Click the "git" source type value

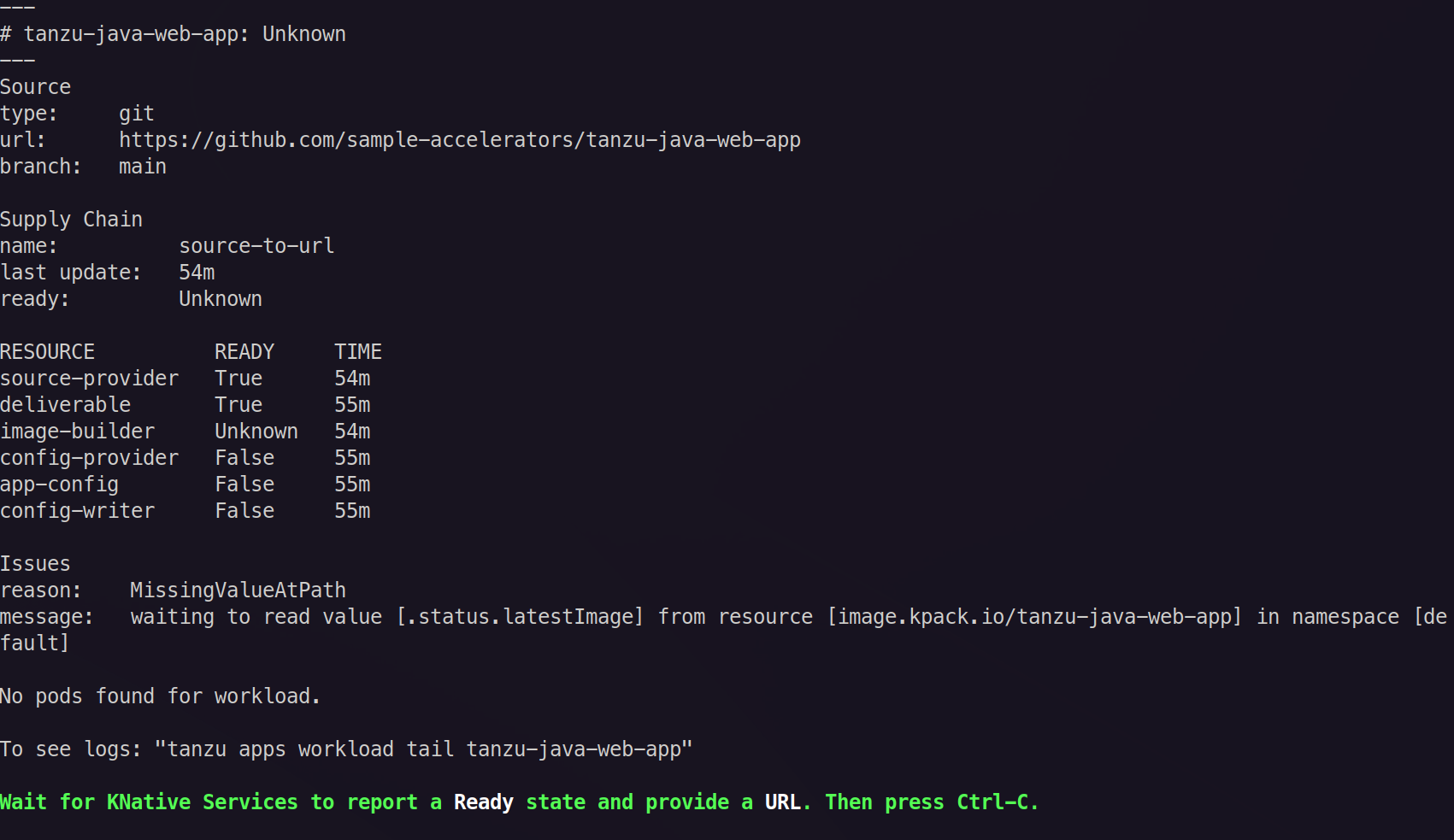pos(137,114)
